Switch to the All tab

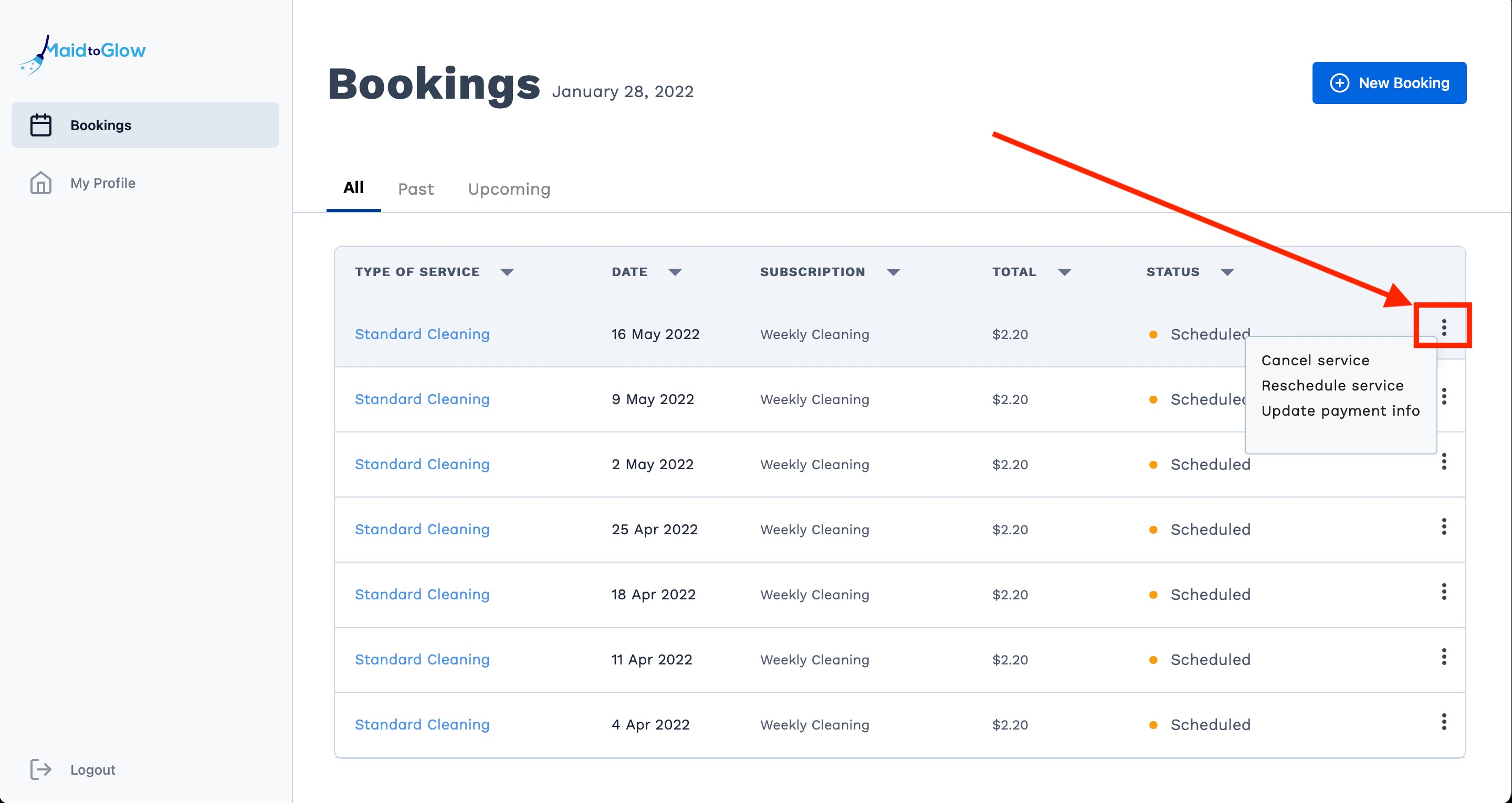point(353,188)
